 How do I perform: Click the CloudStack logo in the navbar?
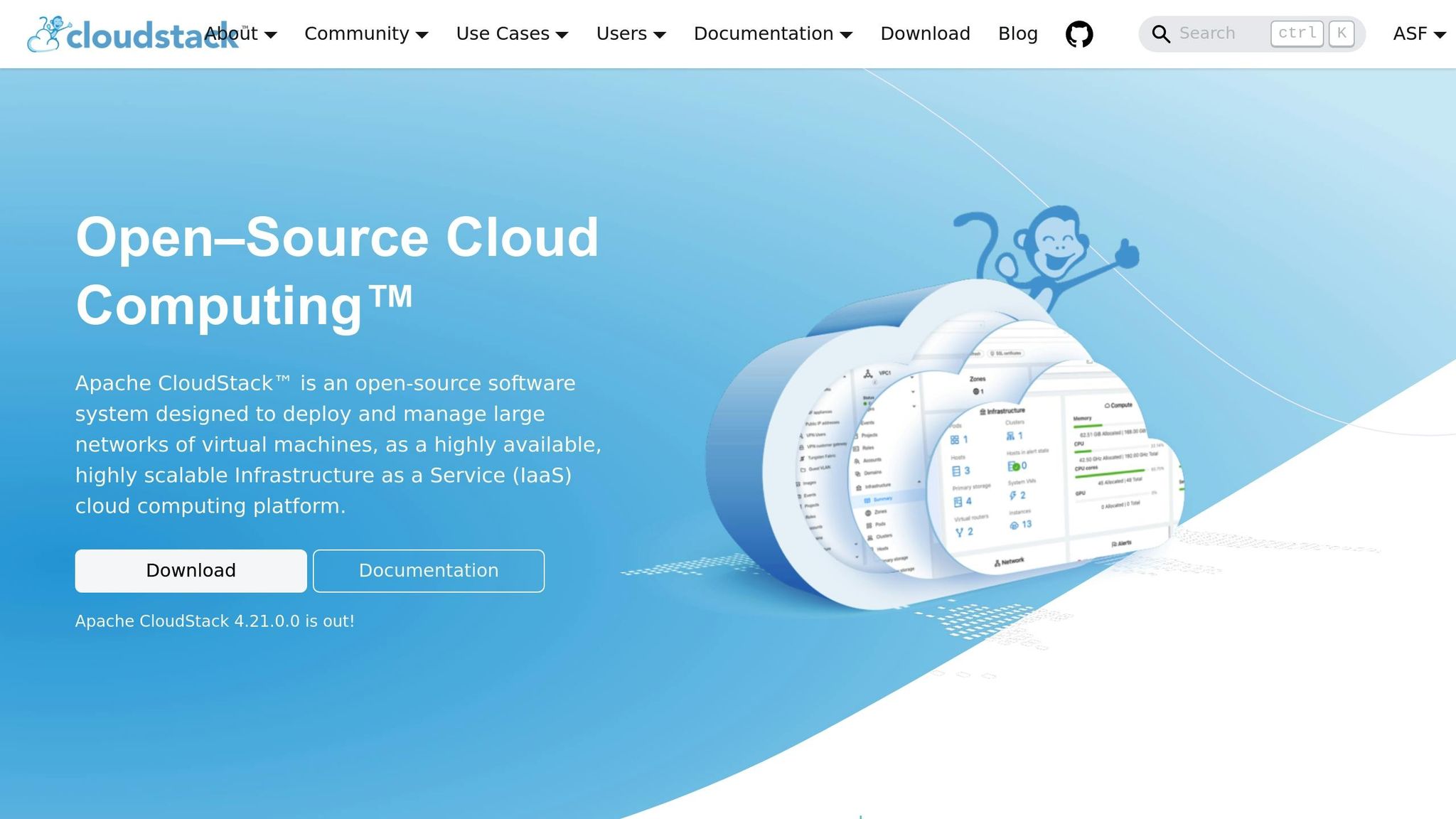point(133,34)
